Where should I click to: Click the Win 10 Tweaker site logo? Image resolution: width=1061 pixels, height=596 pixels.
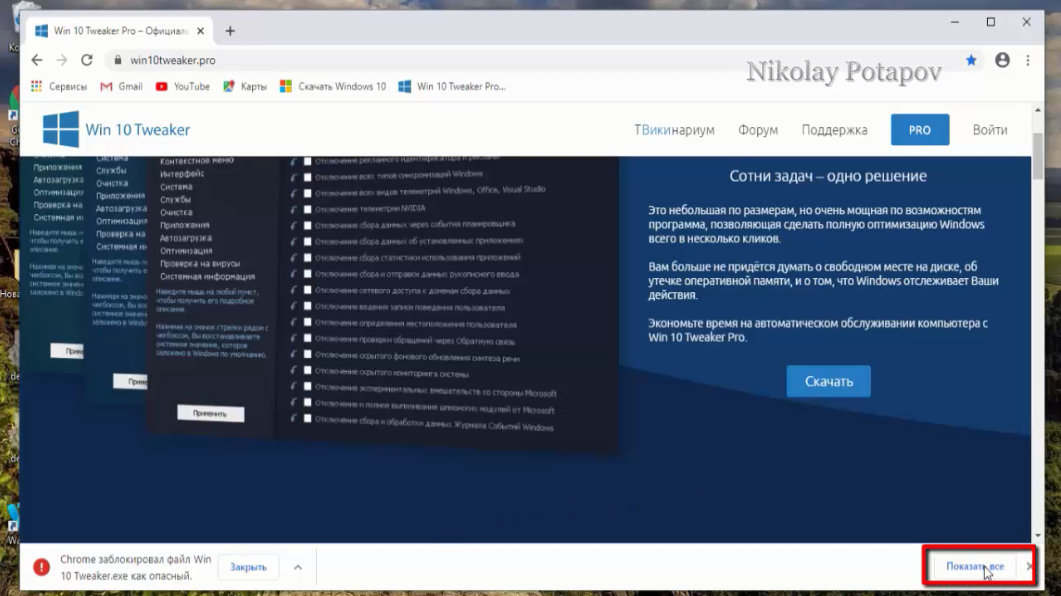click(116, 129)
